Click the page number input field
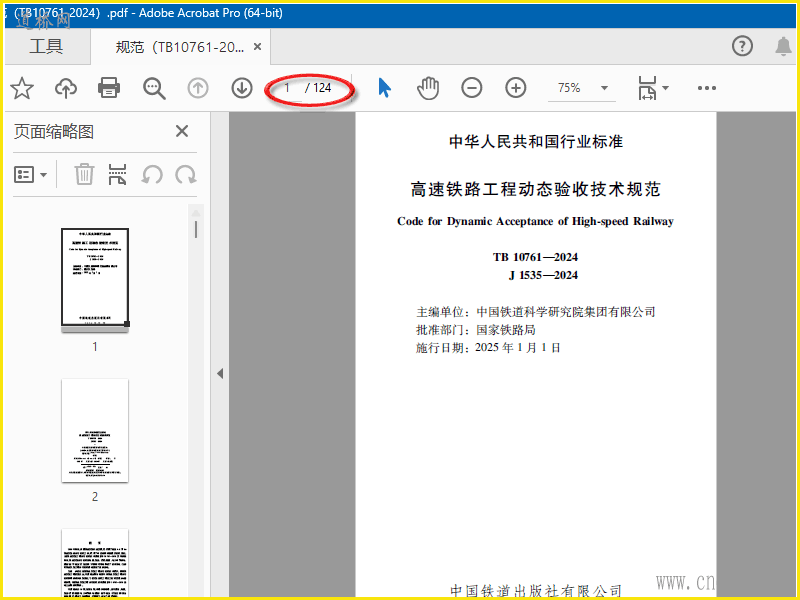 (x=288, y=88)
